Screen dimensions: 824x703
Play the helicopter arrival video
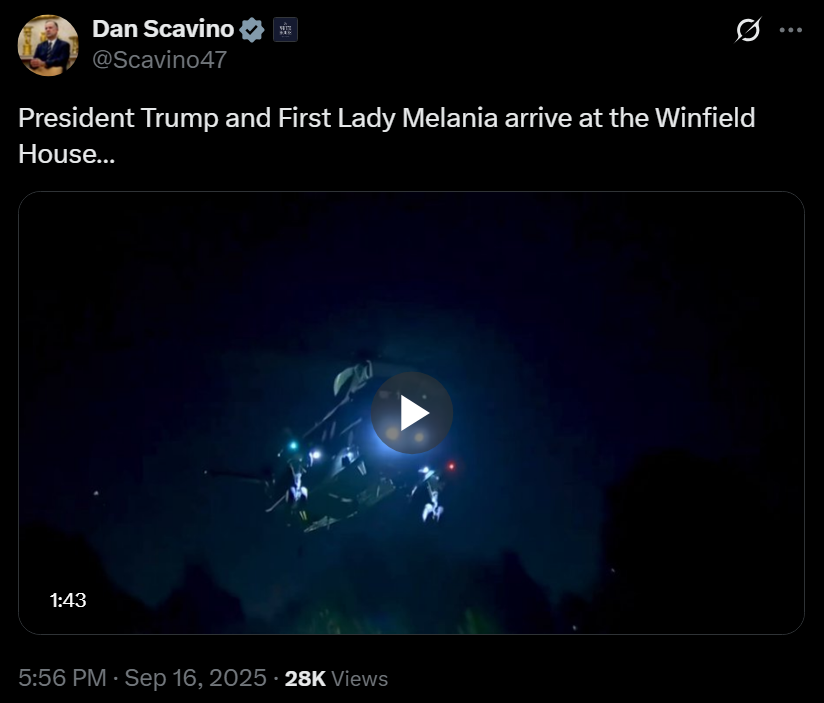(412, 413)
